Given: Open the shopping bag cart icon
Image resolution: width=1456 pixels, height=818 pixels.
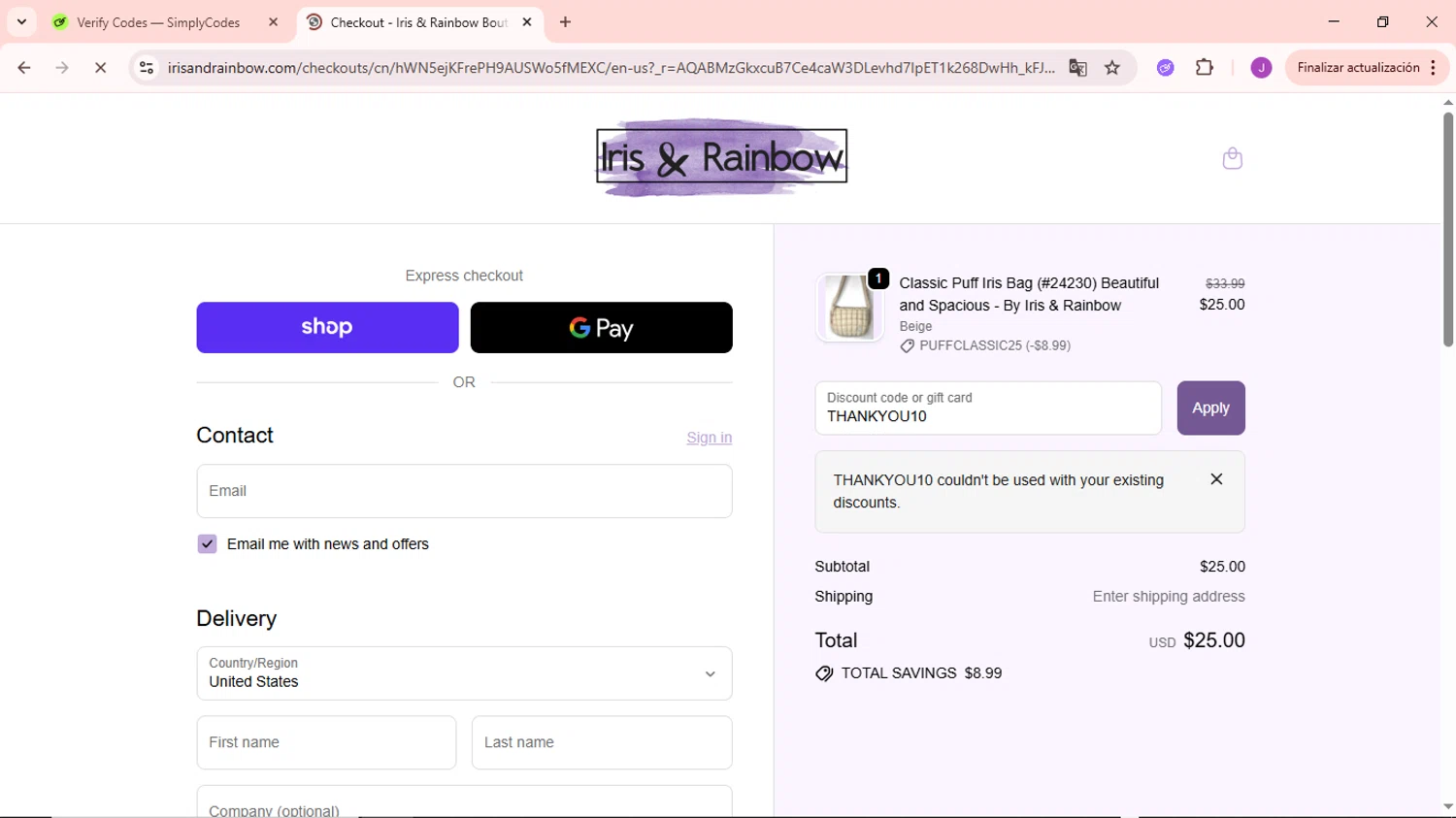Looking at the screenshot, I should [1232, 158].
